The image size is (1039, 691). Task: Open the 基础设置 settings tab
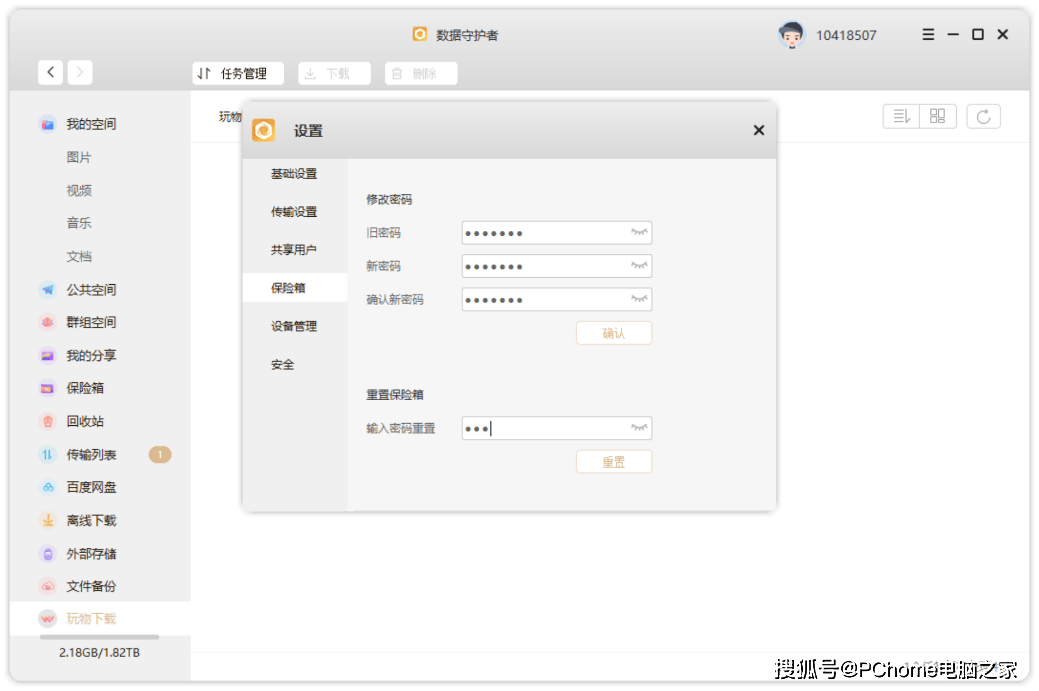point(295,174)
